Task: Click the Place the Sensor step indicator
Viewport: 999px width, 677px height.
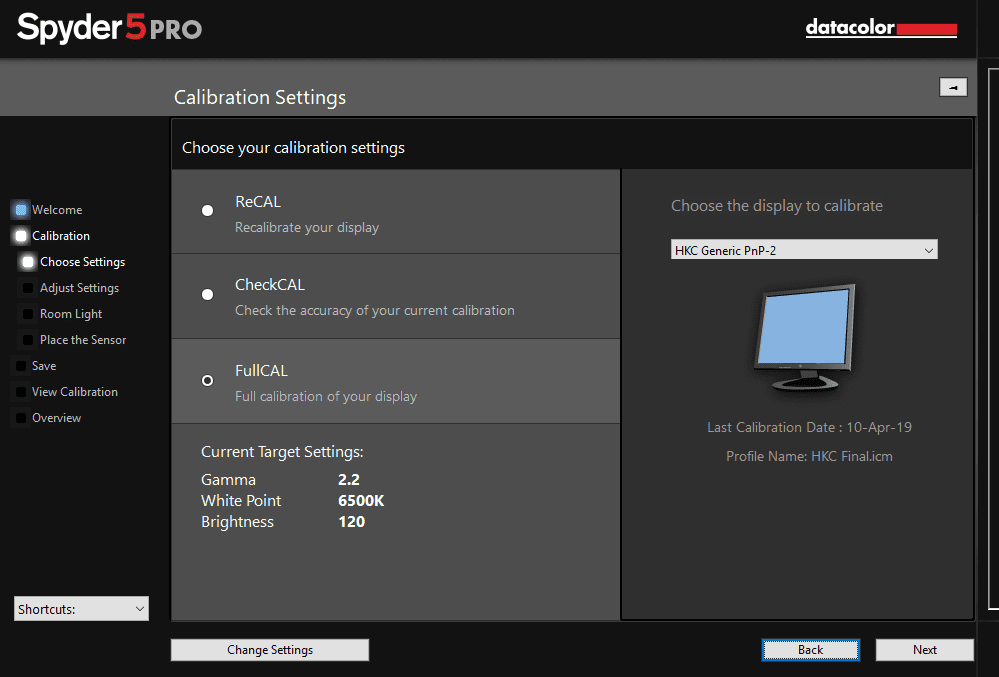Action: [28, 340]
